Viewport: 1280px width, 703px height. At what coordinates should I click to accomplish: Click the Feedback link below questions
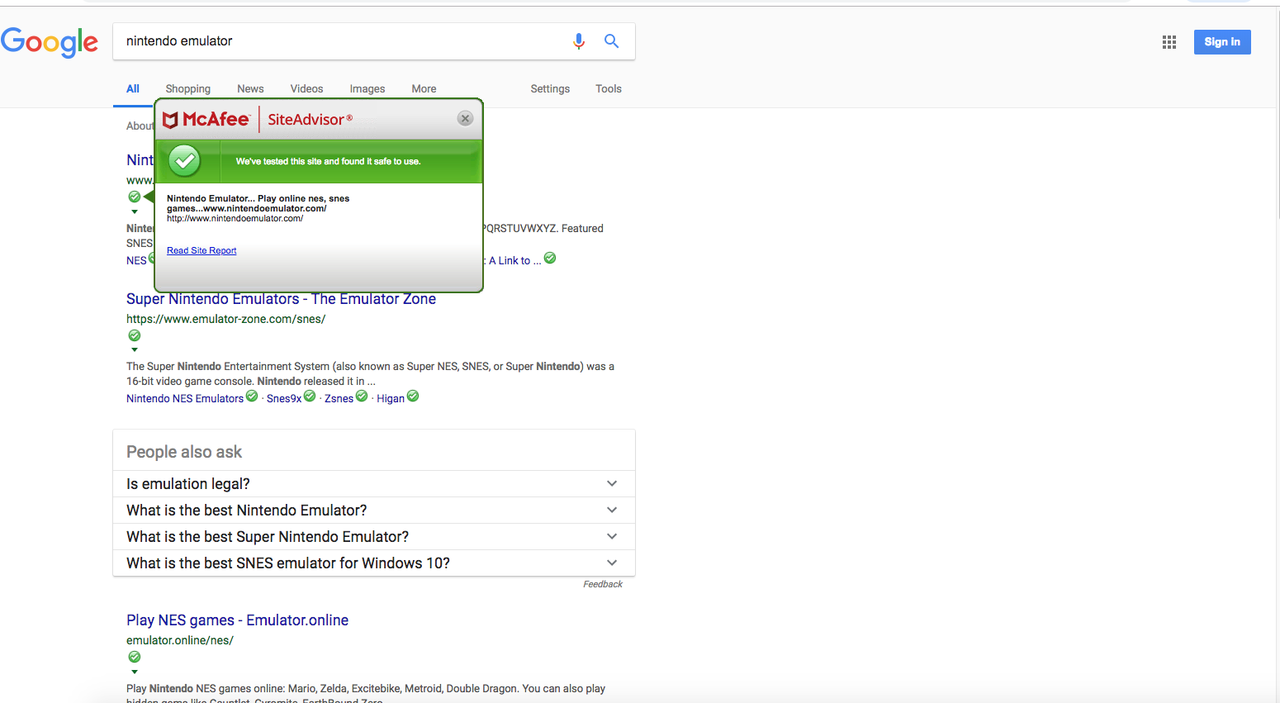click(x=603, y=584)
